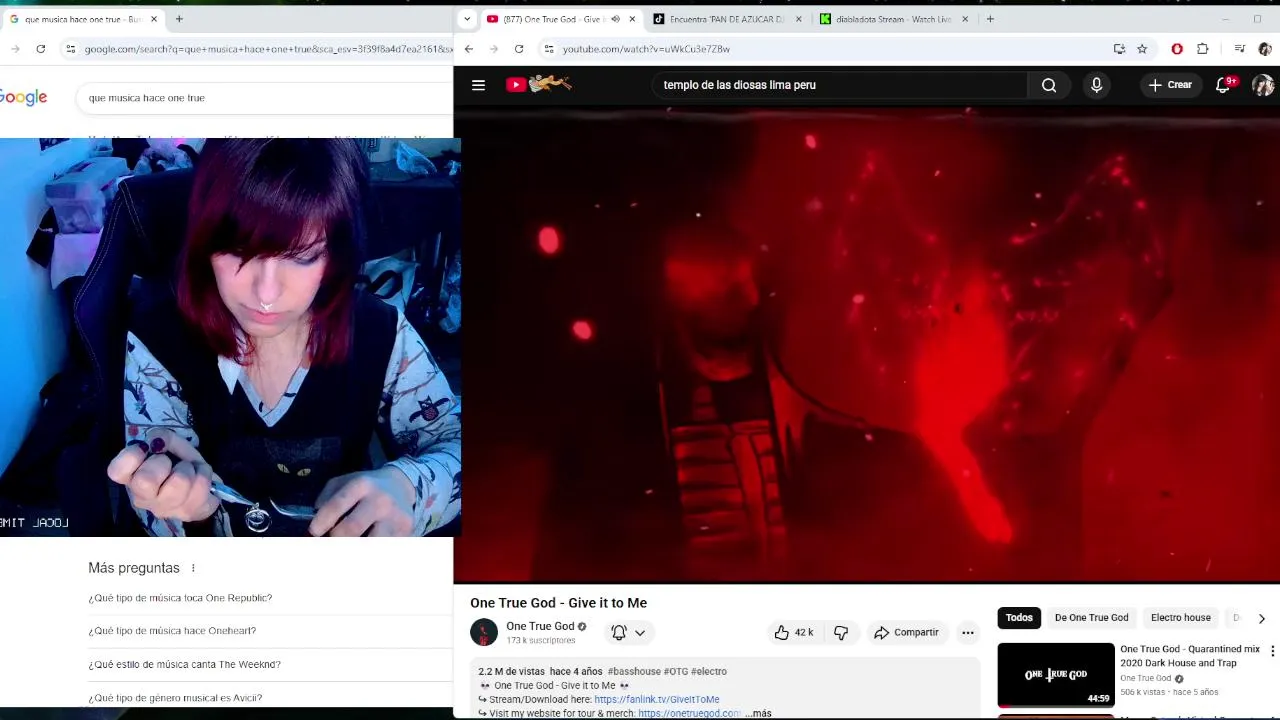Image resolution: width=1280 pixels, height=720 pixels.
Task: Open Chrome profile avatar in the toolbar
Action: (1265, 49)
